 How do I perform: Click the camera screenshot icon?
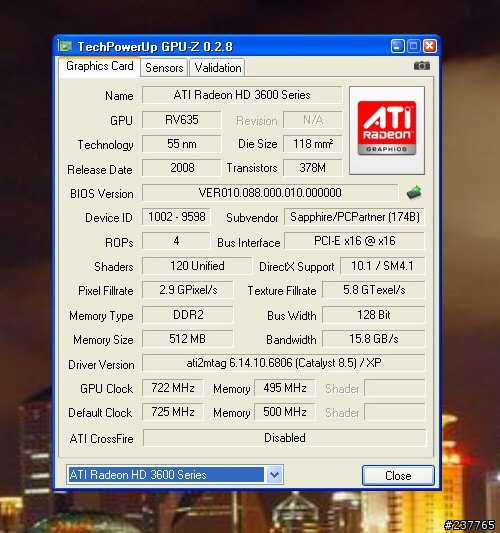(x=421, y=66)
